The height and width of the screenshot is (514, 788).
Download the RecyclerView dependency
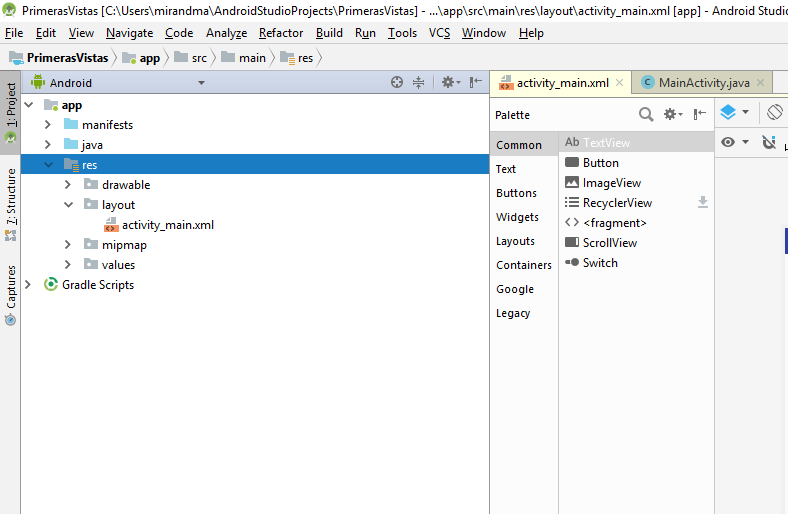[702, 203]
